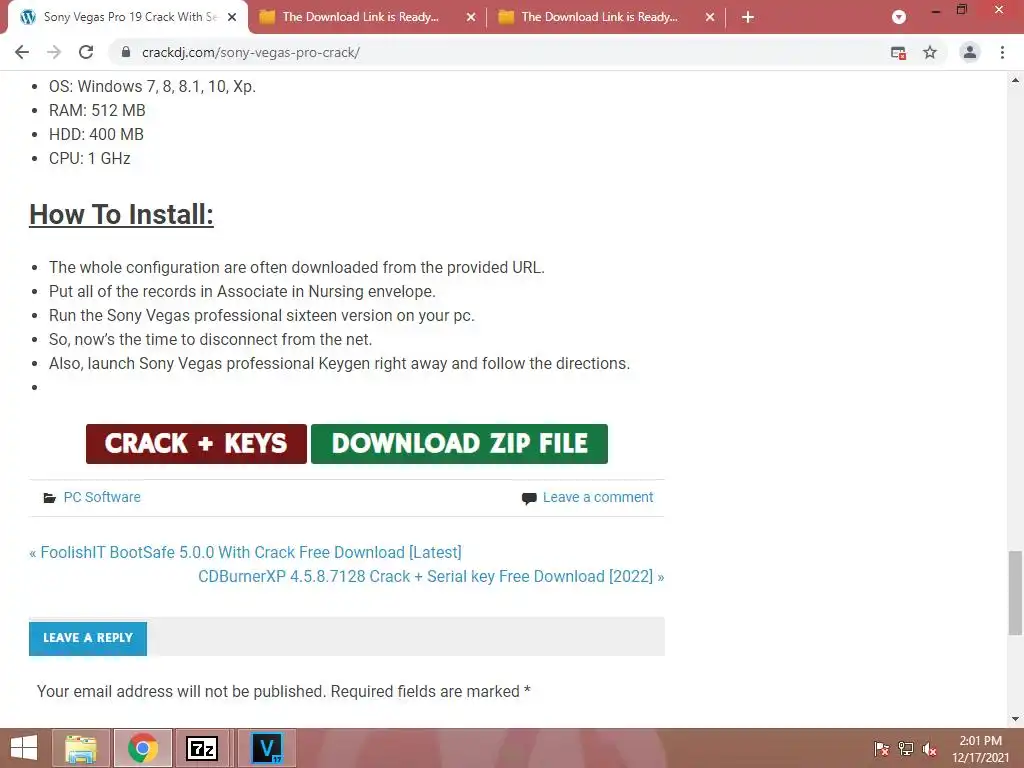The image size is (1024, 768).
Task: Click the text 'CPU: 1 GHz'
Action: [89, 159]
